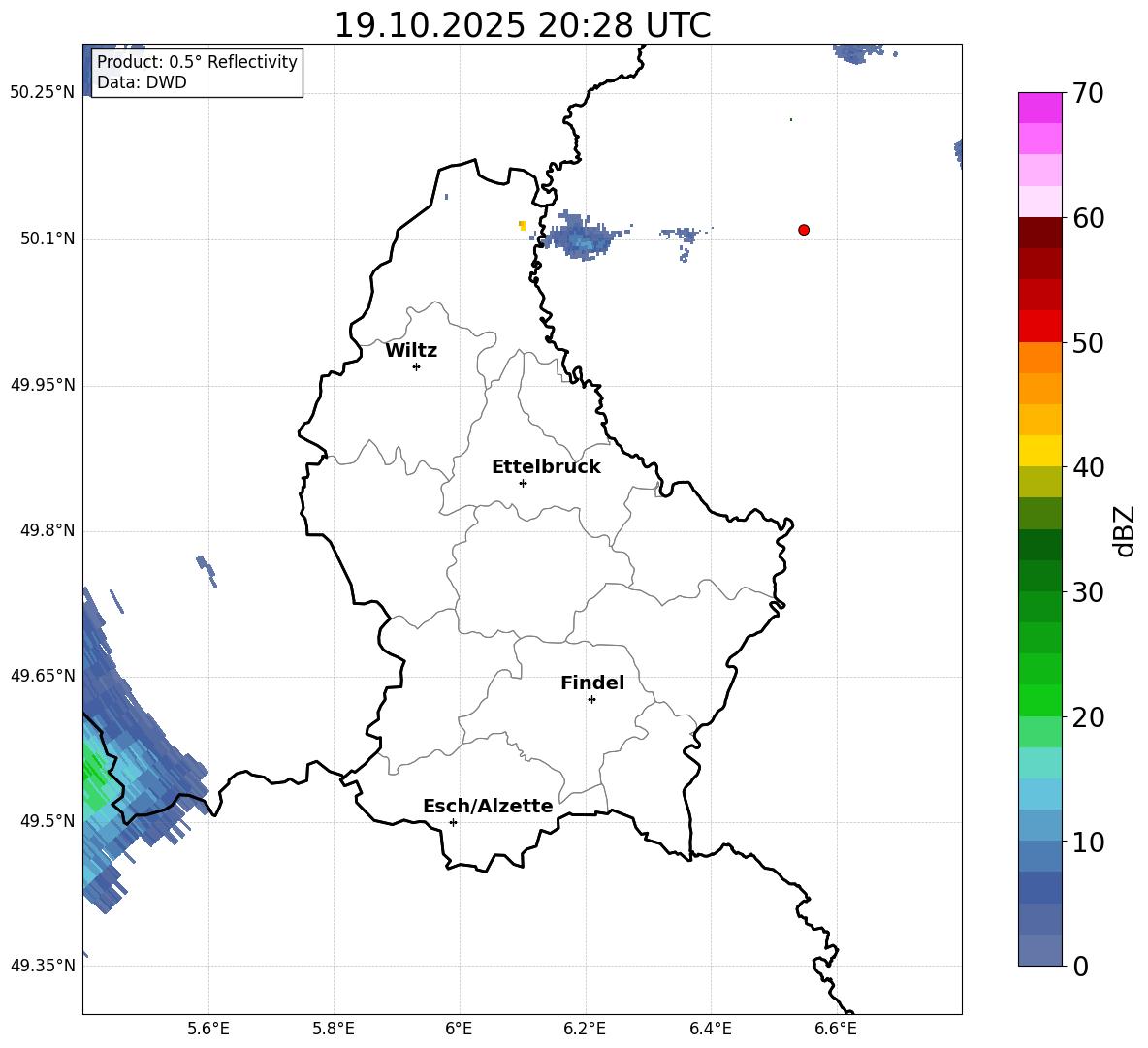Click the 6°E longitude label
Screen dimensions: 1148x1048
[459, 1029]
